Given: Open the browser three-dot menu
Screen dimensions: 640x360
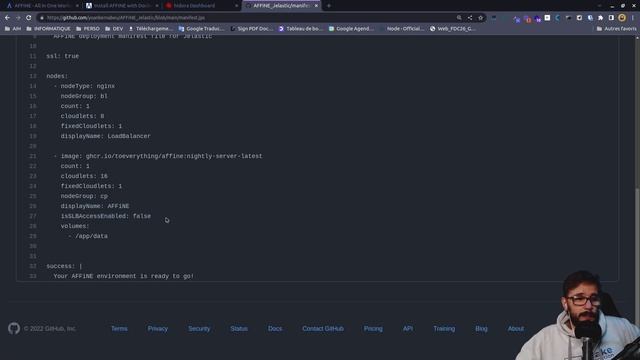Looking at the screenshot, I should click(633, 18).
